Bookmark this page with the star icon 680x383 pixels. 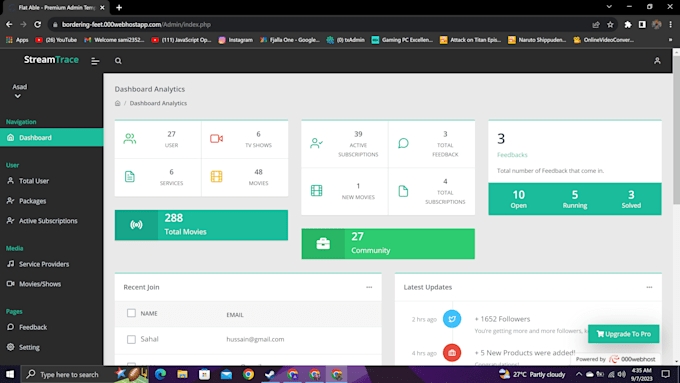[610, 25]
